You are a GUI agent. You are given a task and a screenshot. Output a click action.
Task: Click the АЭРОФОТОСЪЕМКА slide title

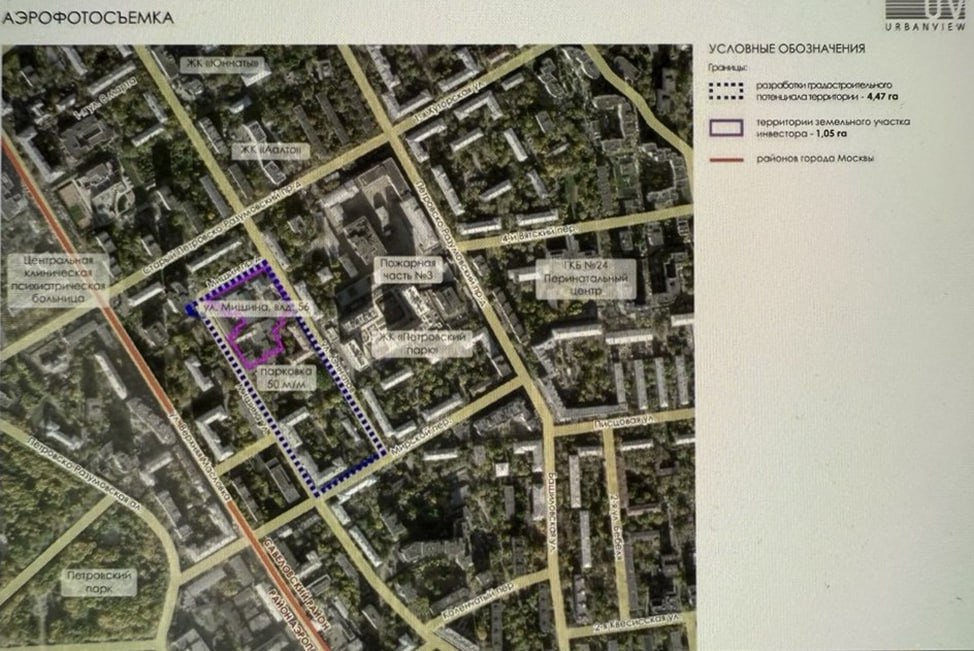point(88,18)
